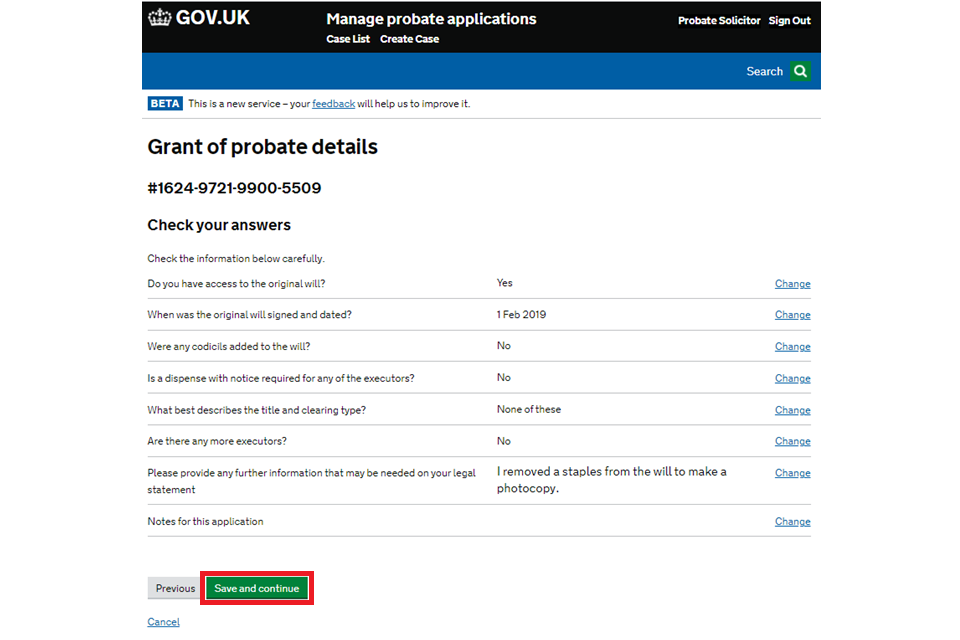Change the title and clearing type answer
Screen dimensions: 960x640
[x=792, y=411]
